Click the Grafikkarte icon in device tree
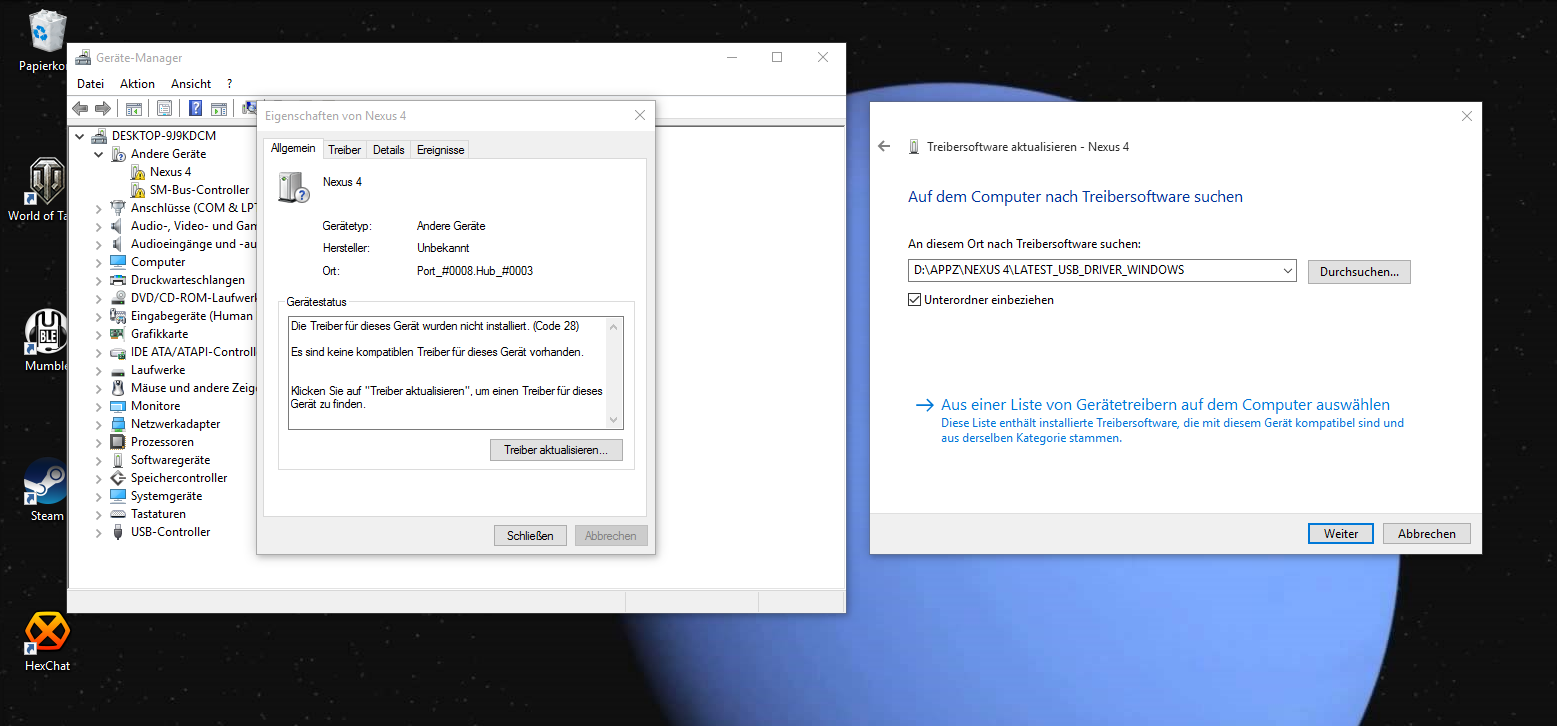This screenshot has height=726, width=1557. tap(119, 334)
